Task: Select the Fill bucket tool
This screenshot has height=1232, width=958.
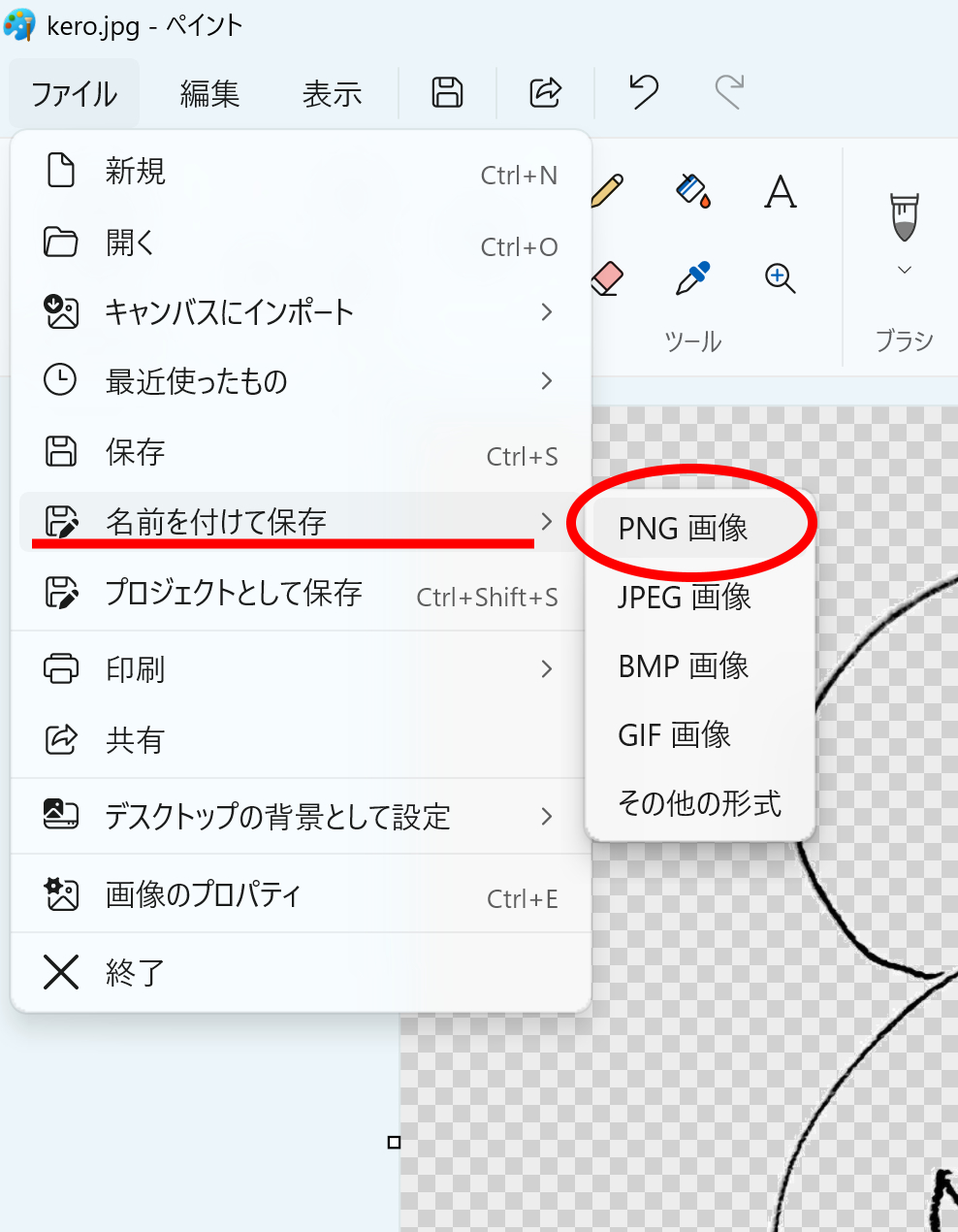Action: point(692,191)
